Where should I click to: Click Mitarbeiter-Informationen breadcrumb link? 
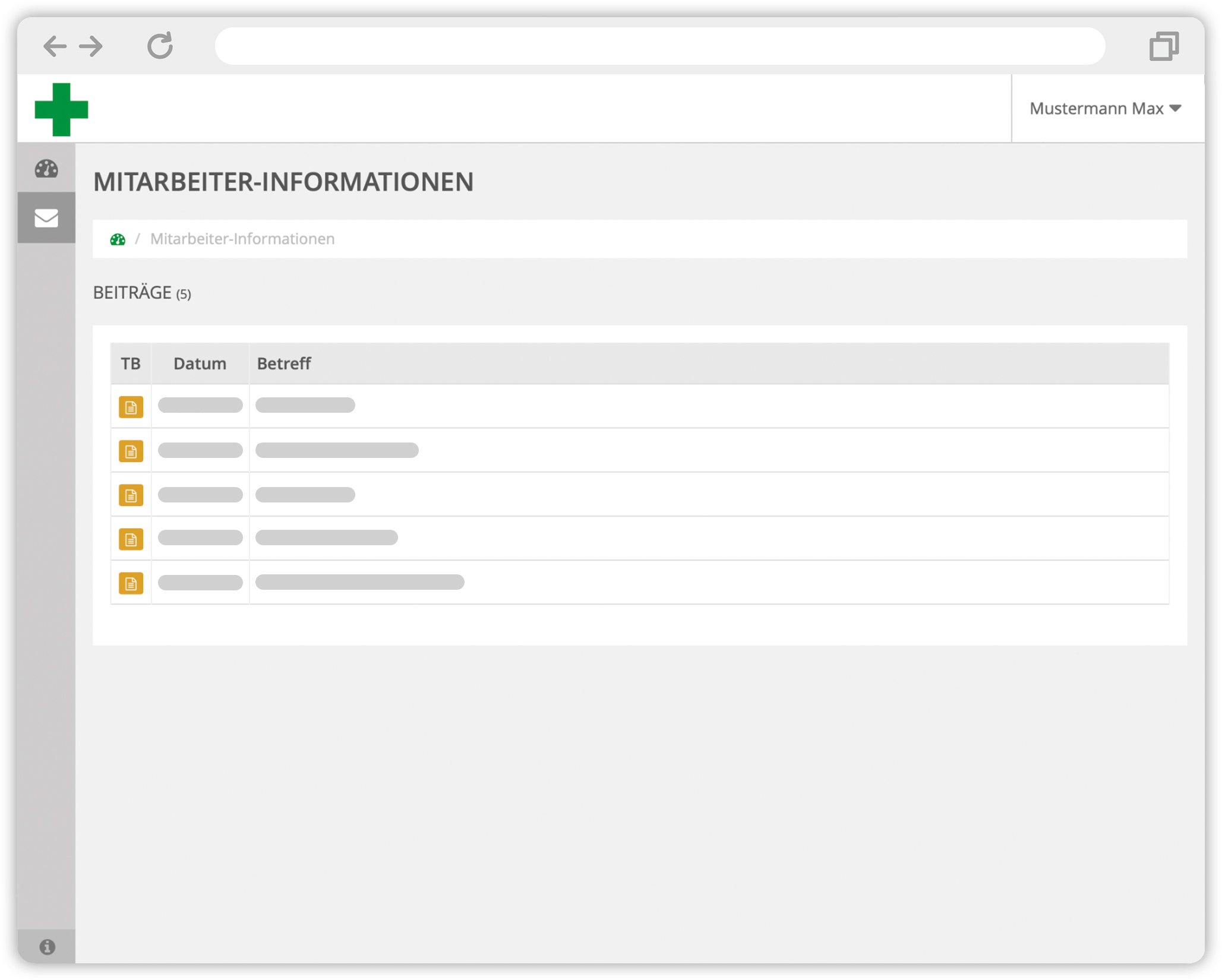(x=242, y=239)
